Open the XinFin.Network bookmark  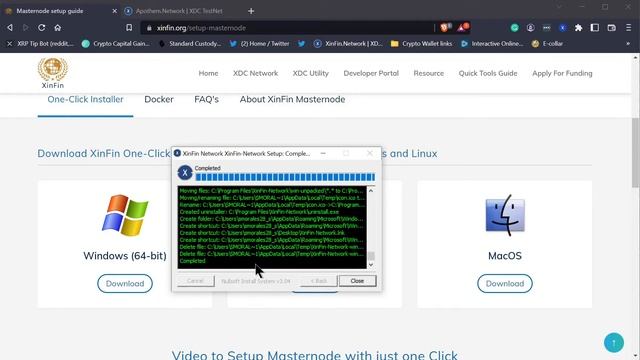tap(348, 44)
